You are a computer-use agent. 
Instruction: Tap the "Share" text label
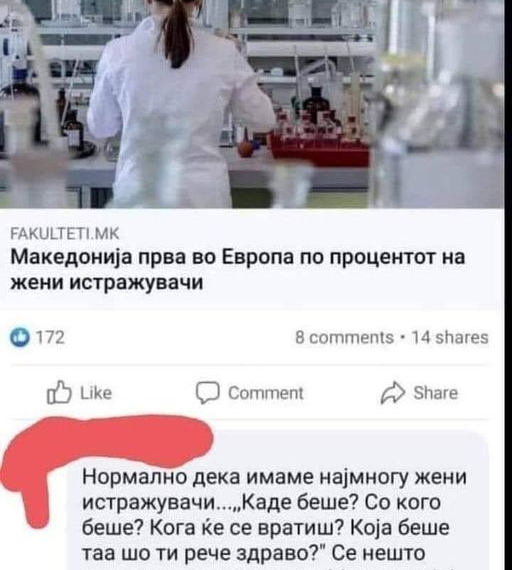[435, 393]
